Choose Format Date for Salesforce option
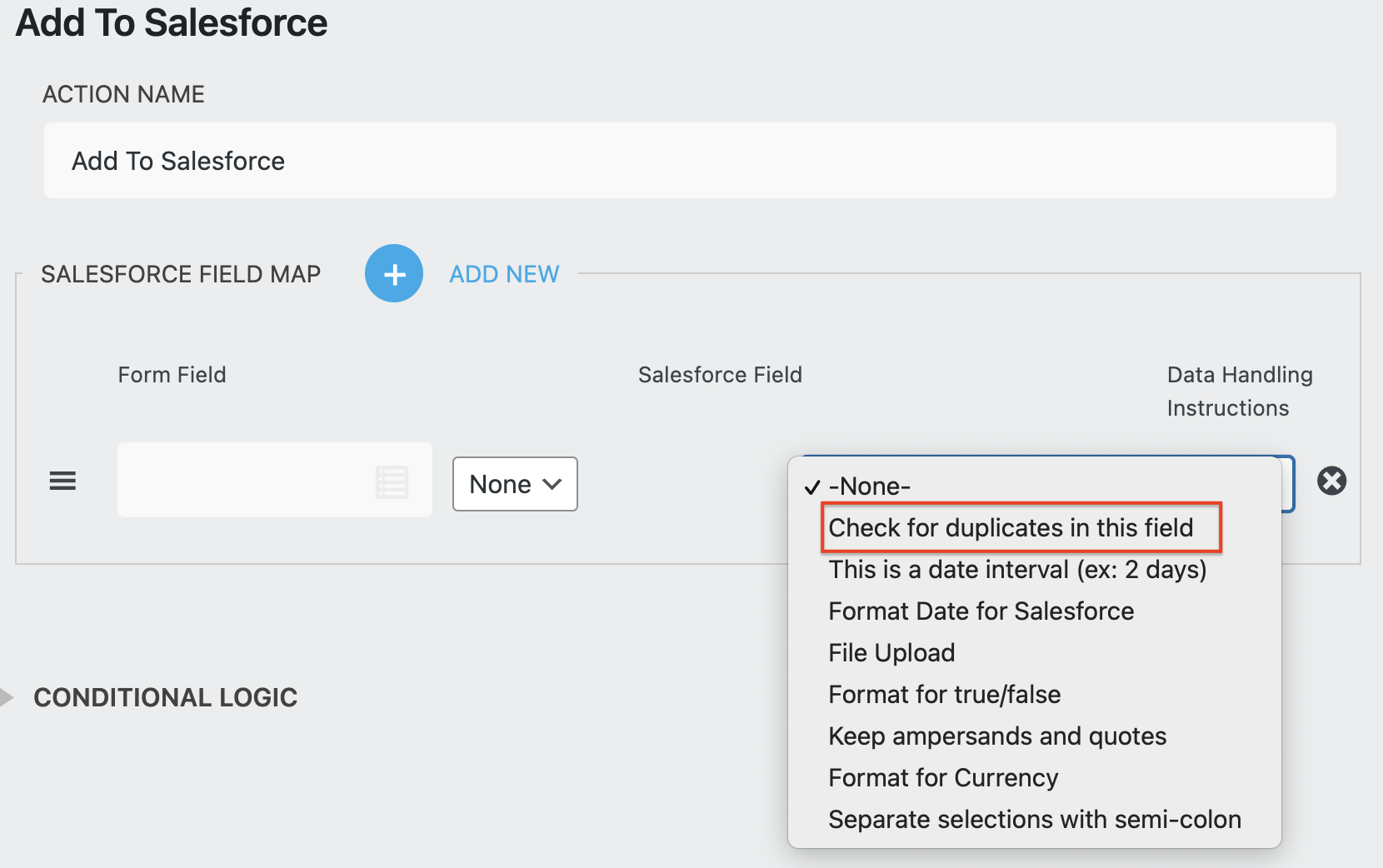This screenshot has height=868, width=1383. [x=981, y=611]
